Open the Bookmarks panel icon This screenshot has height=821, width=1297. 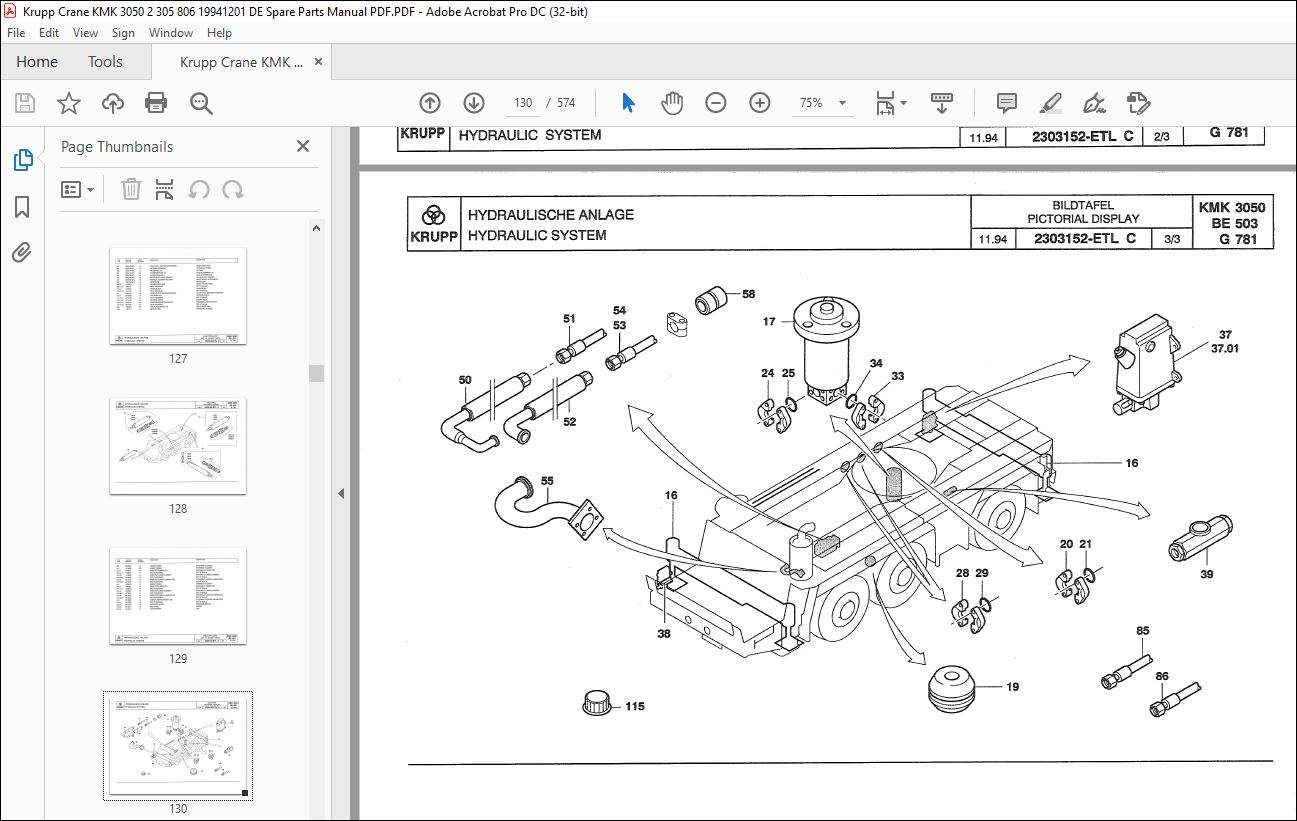[x=22, y=207]
